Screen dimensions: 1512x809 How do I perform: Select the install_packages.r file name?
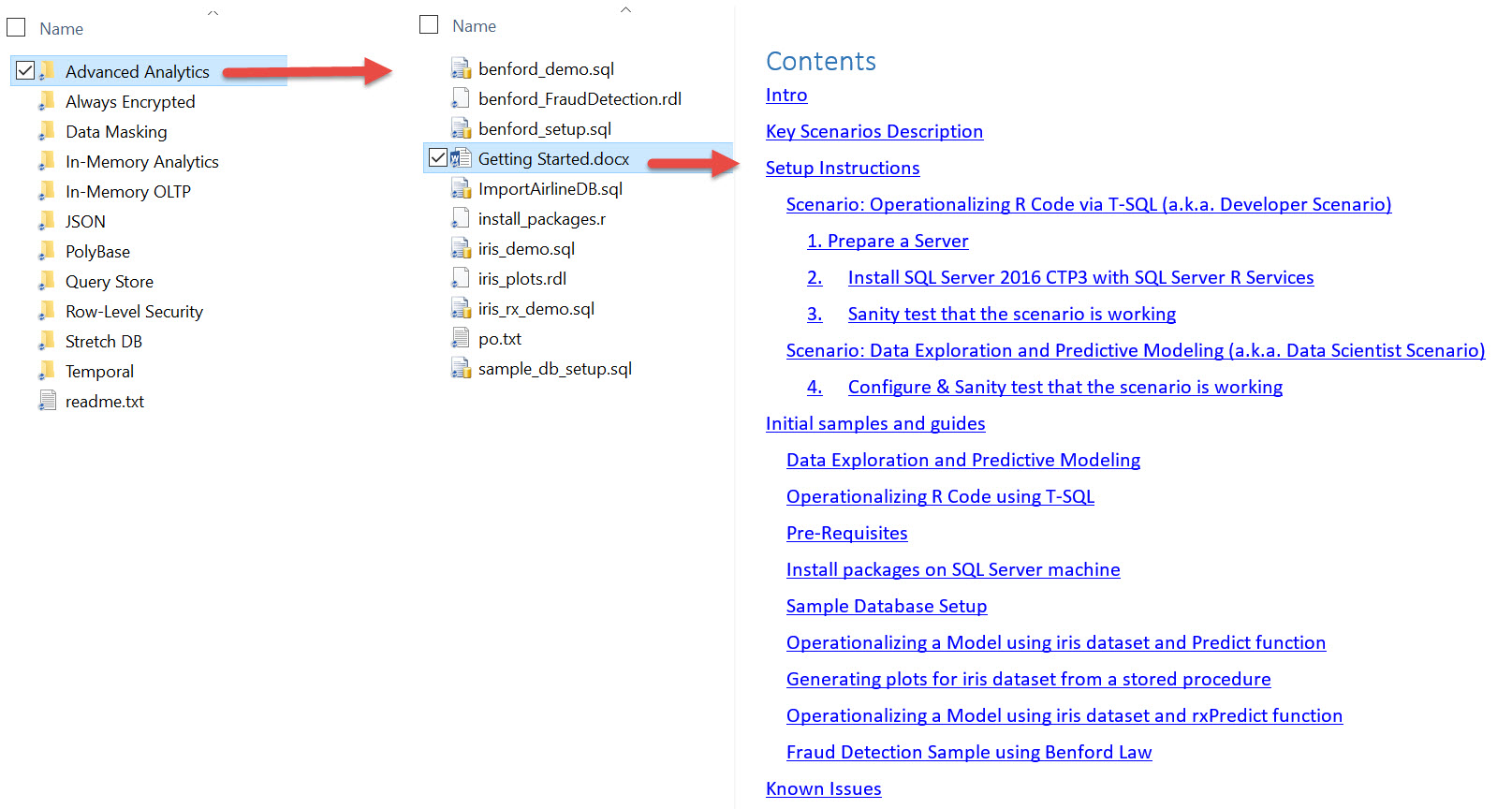542,219
